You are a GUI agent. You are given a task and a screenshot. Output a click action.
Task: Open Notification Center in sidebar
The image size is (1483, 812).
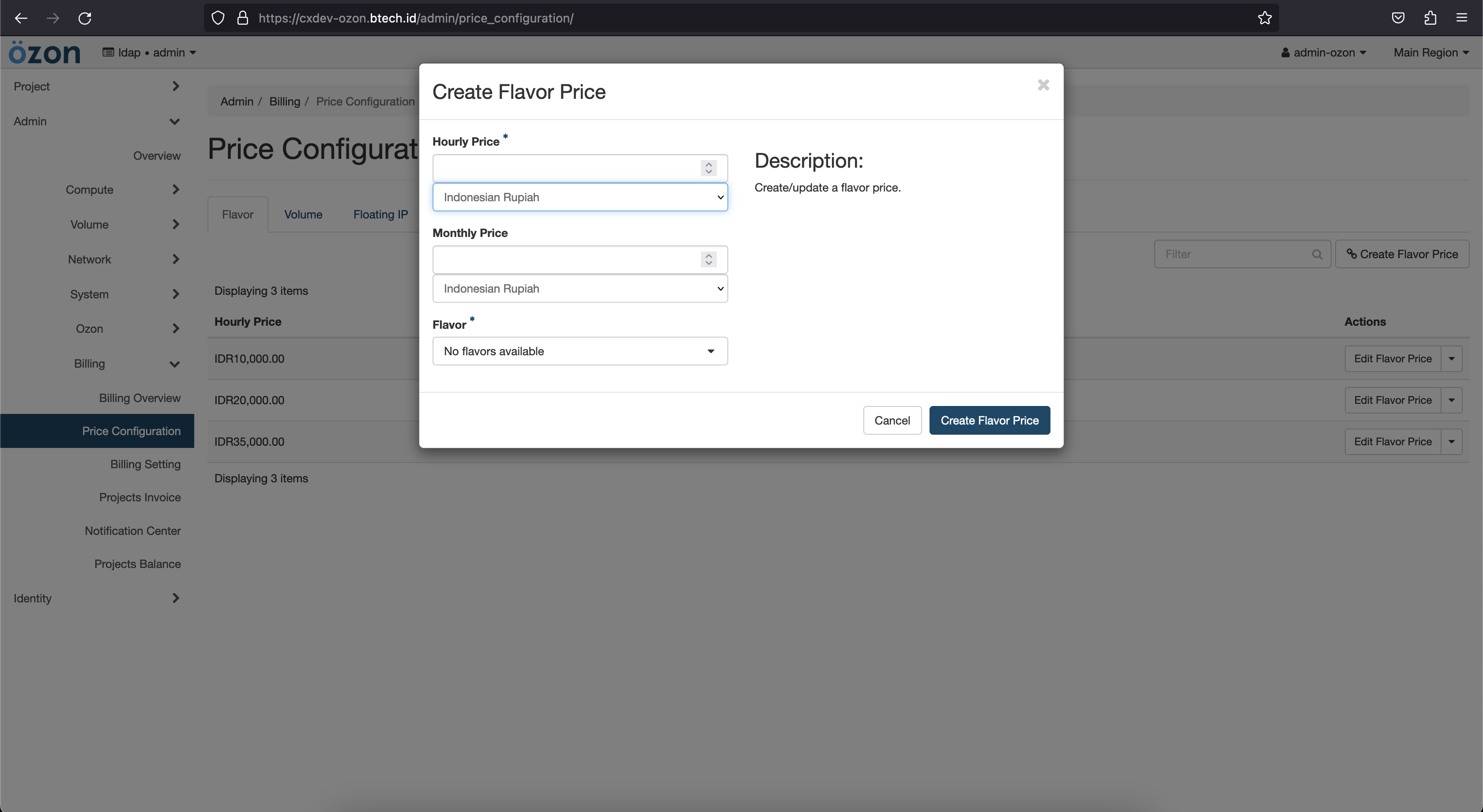point(132,530)
